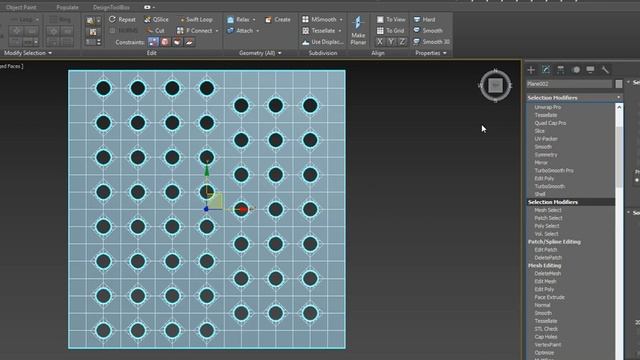This screenshot has width=640, height=360.
Task: Click the Relax geometry tool
Action: 238,19
